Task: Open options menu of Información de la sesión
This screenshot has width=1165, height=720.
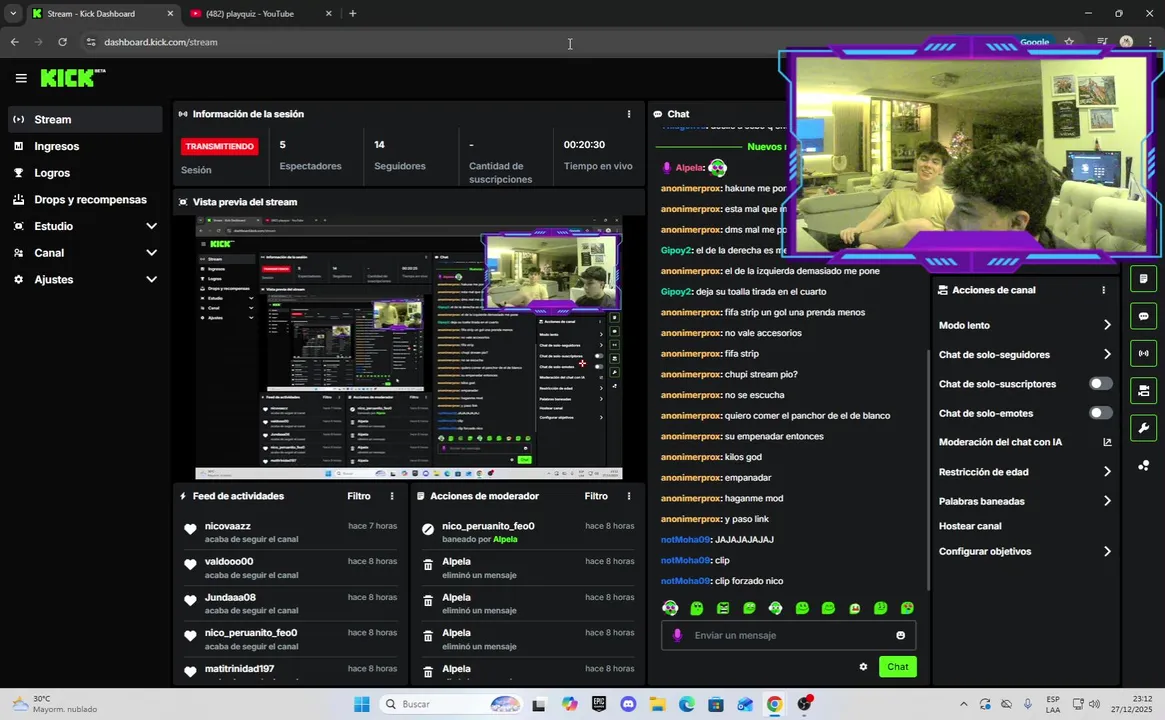Action: [x=629, y=114]
